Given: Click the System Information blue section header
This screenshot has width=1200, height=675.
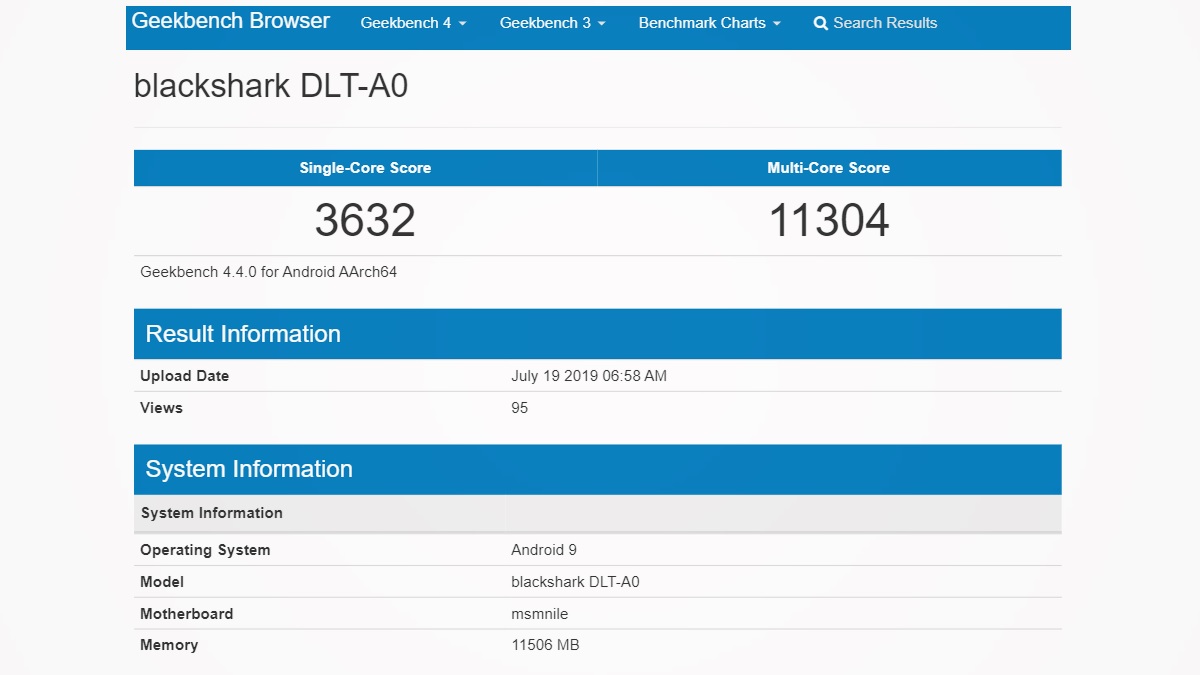Looking at the screenshot, I should point(598,469).
